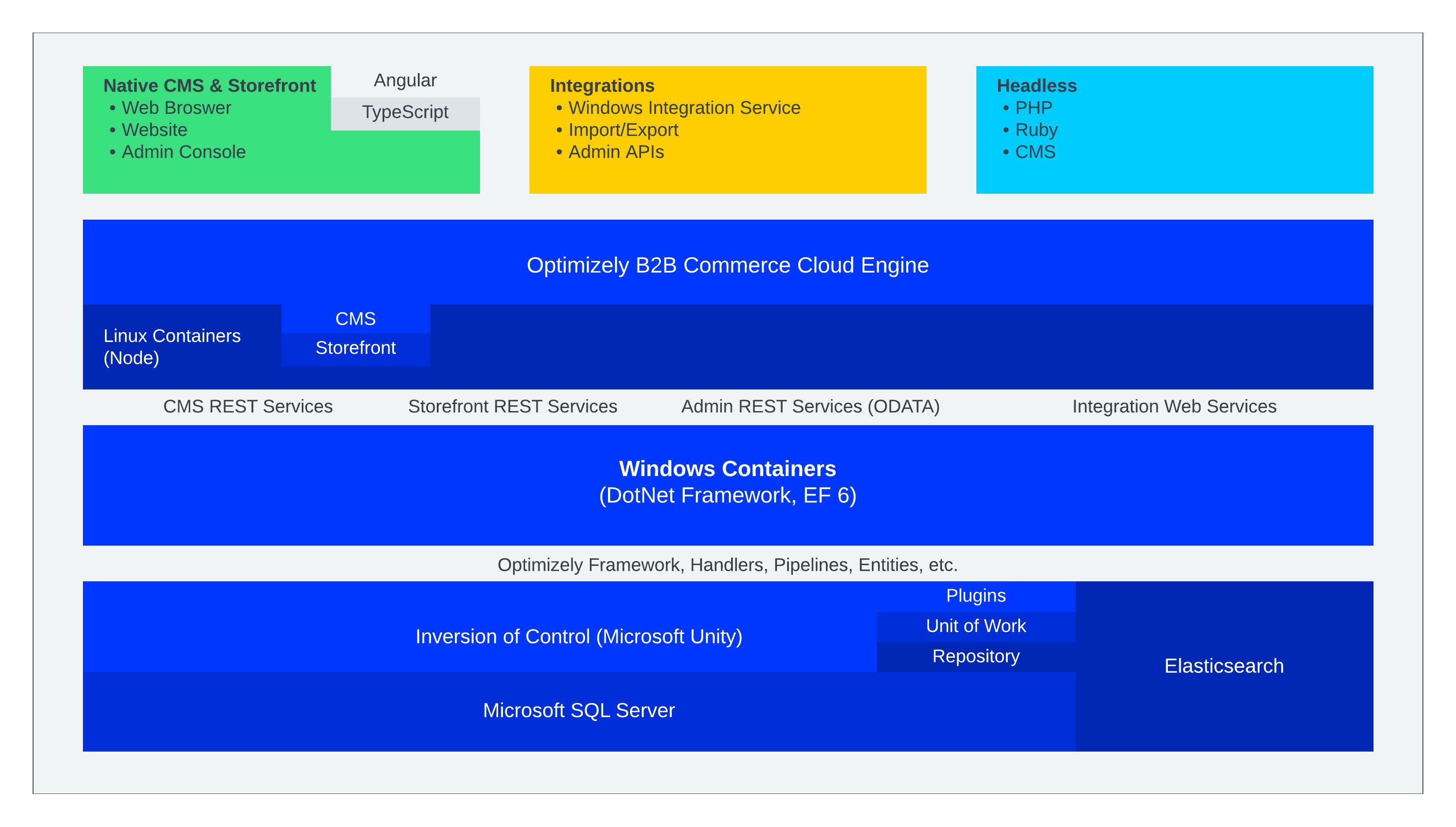Click the Microsoft SQL Server block
This screenshot has width=1456, height=827.
tap(578, 711)
